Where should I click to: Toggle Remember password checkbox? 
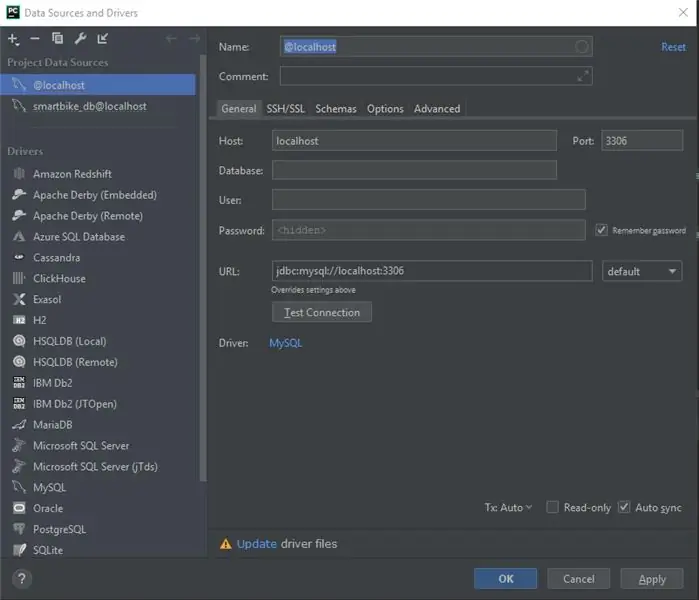(601, 230)
